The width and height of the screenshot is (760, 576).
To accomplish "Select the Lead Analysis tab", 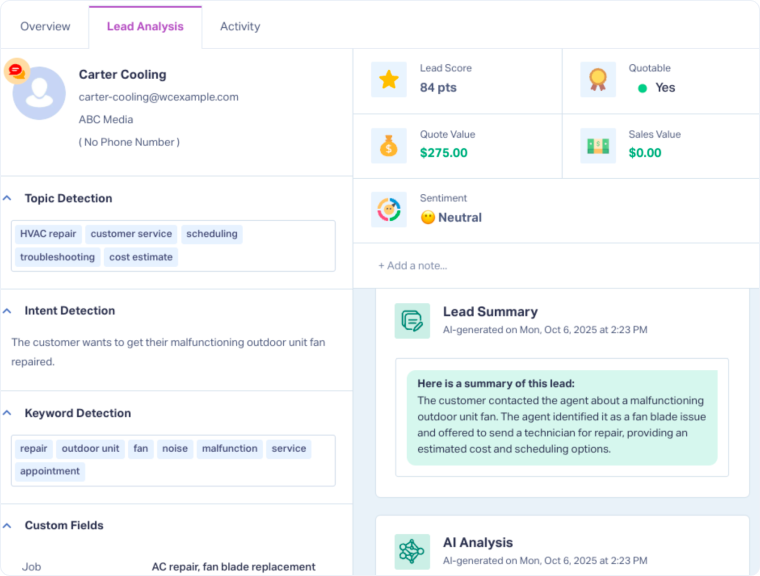I will pos(145,26).
